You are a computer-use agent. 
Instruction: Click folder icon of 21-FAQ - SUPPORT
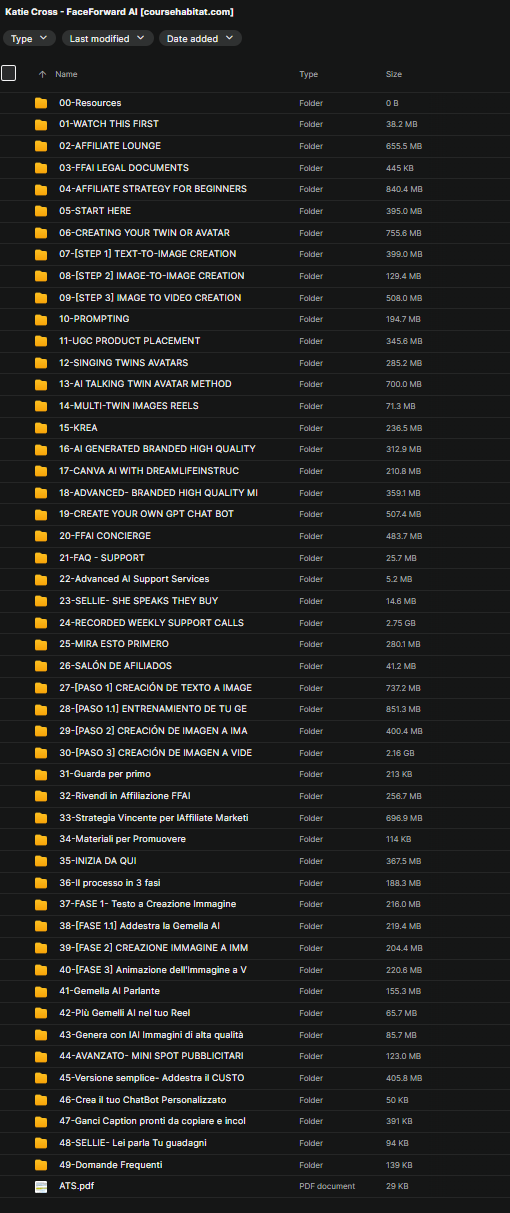point(41,558)
